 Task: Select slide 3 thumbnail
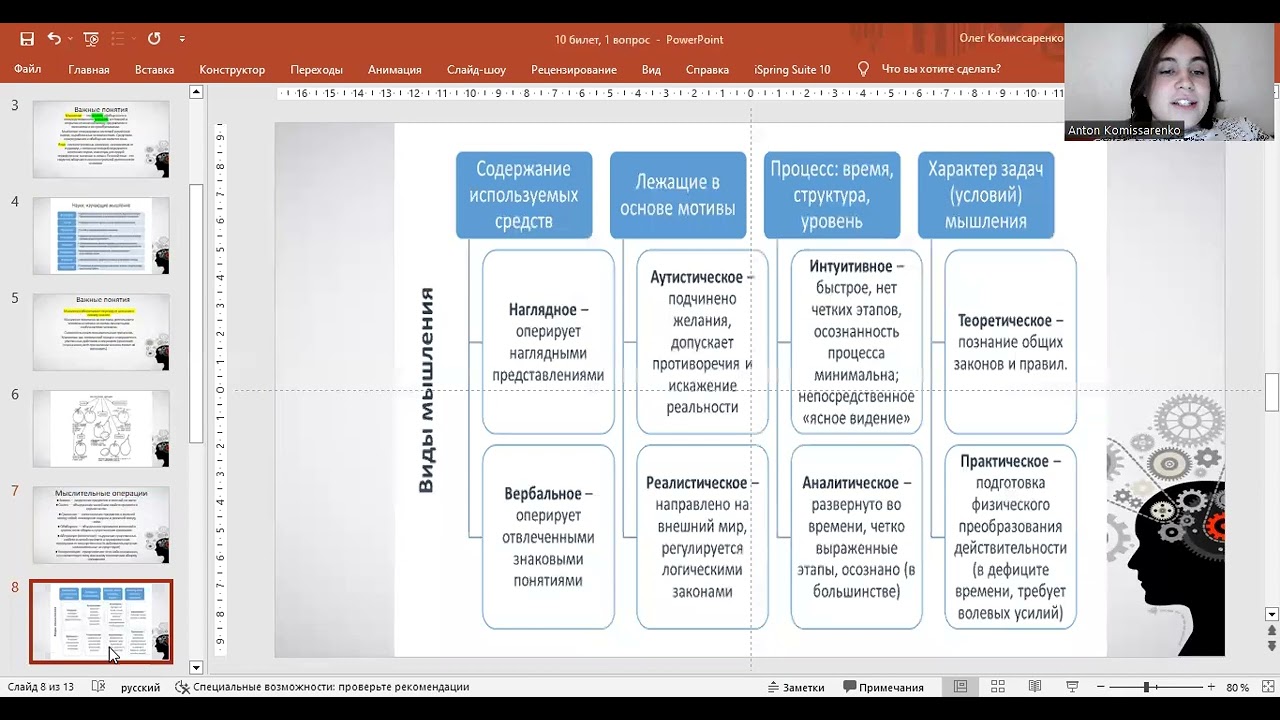[101, 139]
